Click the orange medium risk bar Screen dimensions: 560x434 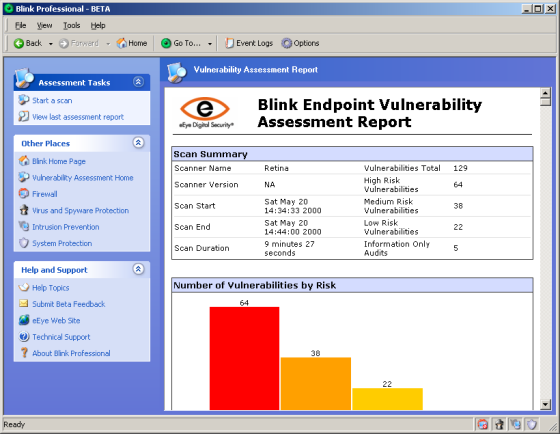pos(316,384)
